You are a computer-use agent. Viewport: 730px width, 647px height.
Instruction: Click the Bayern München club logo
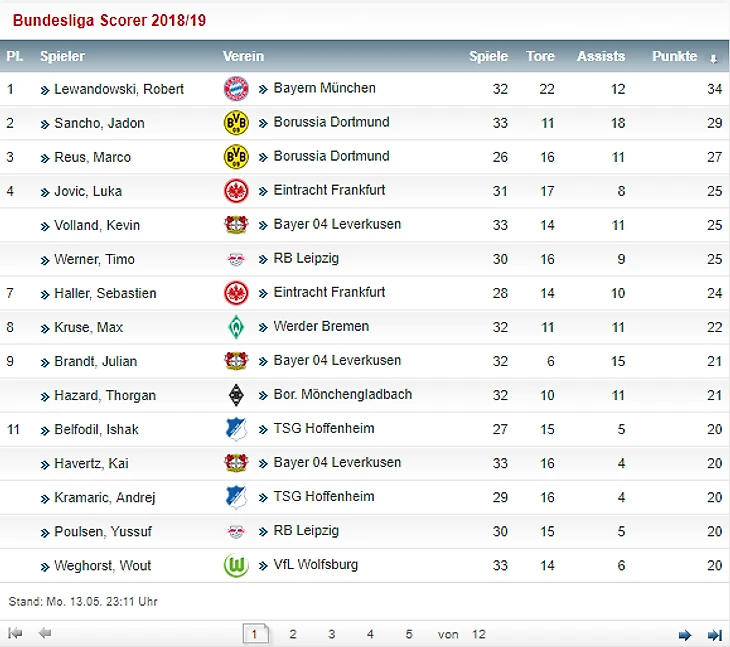click(x=235, y=88)
